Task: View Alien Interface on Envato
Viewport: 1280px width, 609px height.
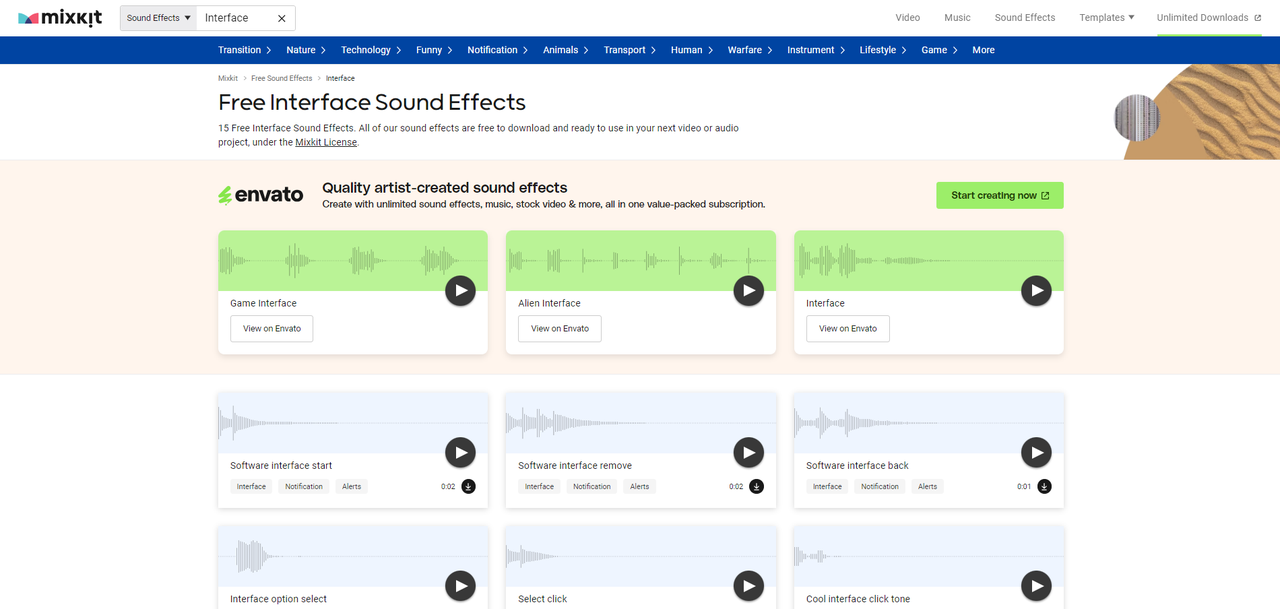Action: pos(560,328)
